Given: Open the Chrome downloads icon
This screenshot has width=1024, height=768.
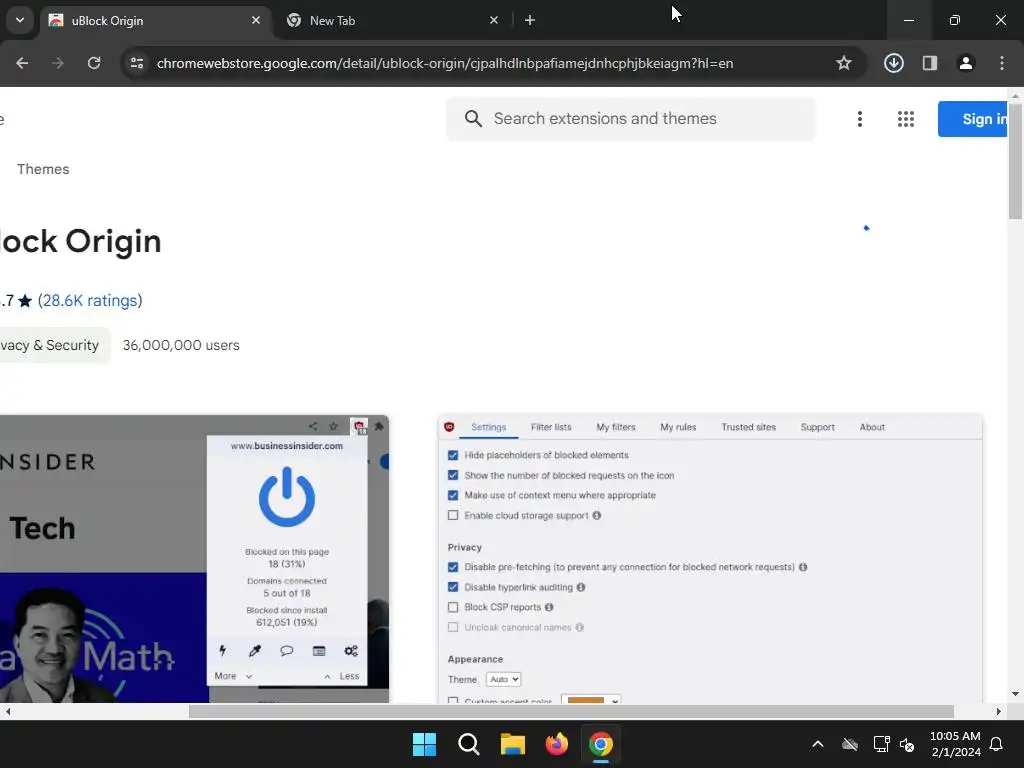Looking at the screenshot, I should click(894, 63).
